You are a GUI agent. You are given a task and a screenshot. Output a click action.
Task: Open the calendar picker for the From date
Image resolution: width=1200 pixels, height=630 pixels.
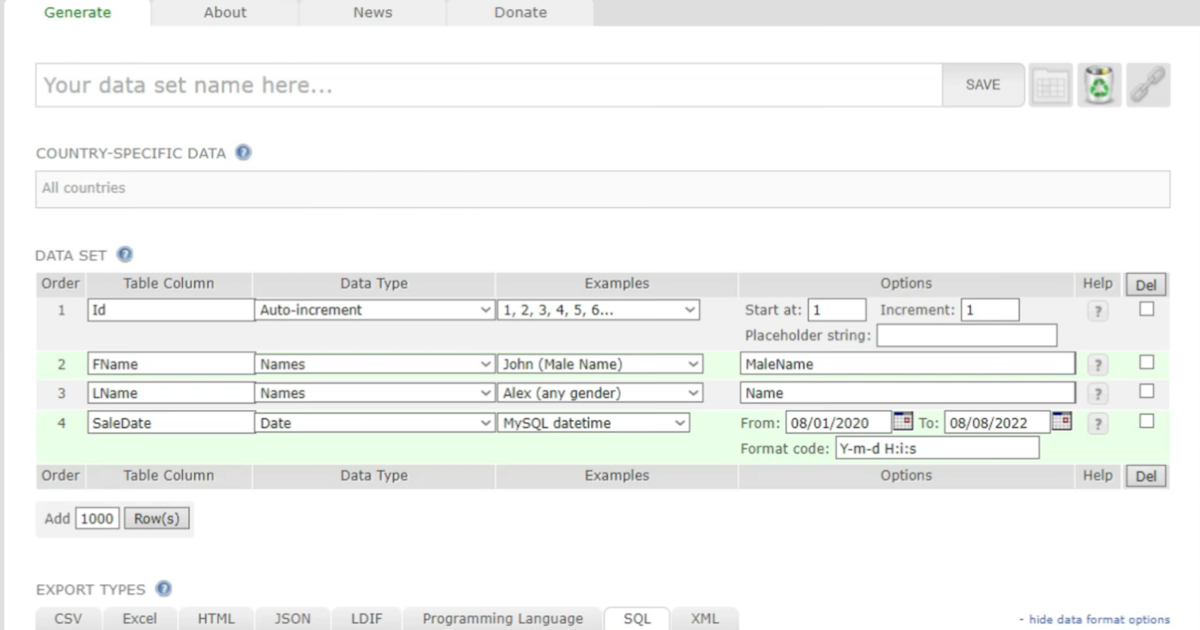[903, 421]
